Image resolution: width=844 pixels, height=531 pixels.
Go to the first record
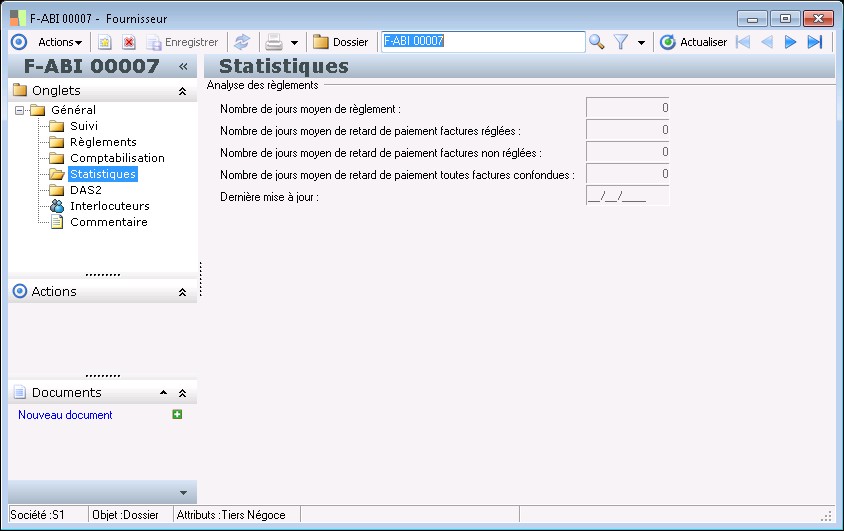743,42
